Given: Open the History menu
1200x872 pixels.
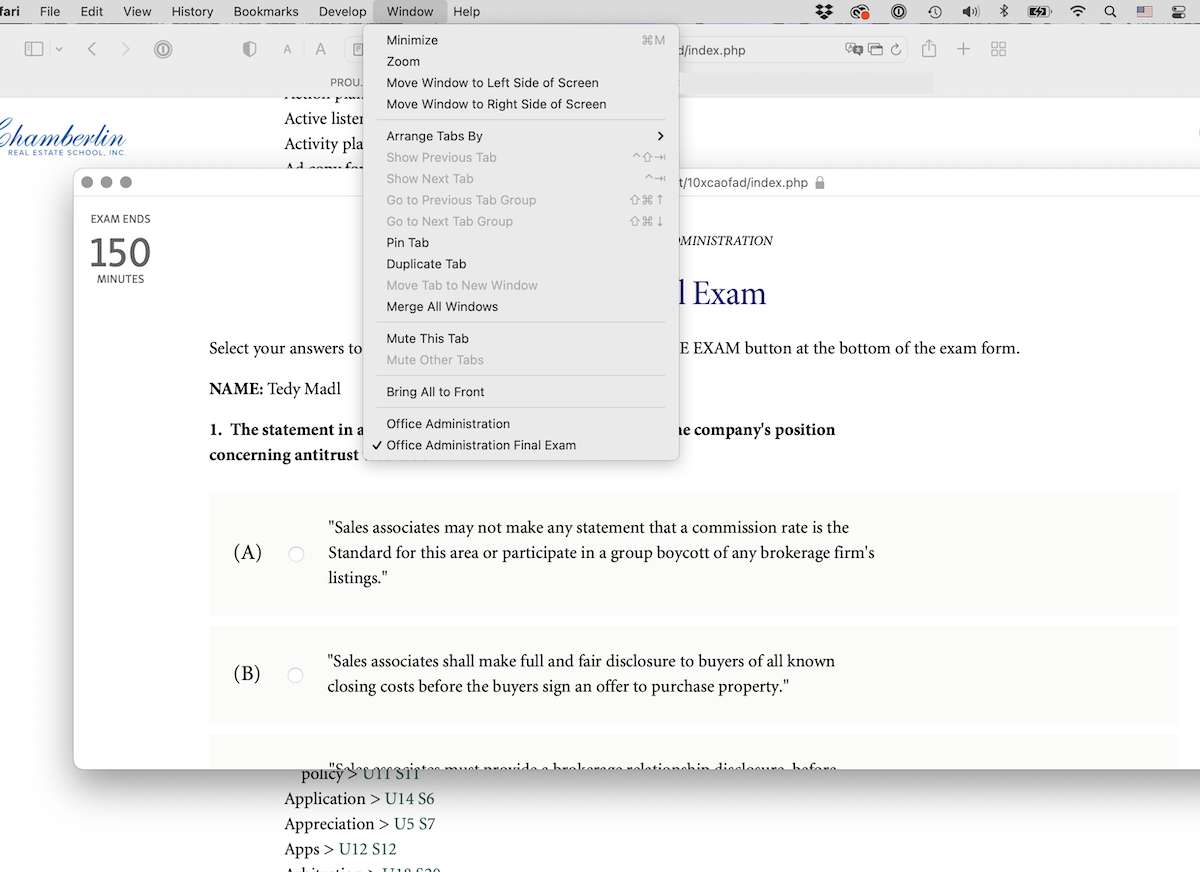Looking at the screenshot, I should [x=192, y=12].
